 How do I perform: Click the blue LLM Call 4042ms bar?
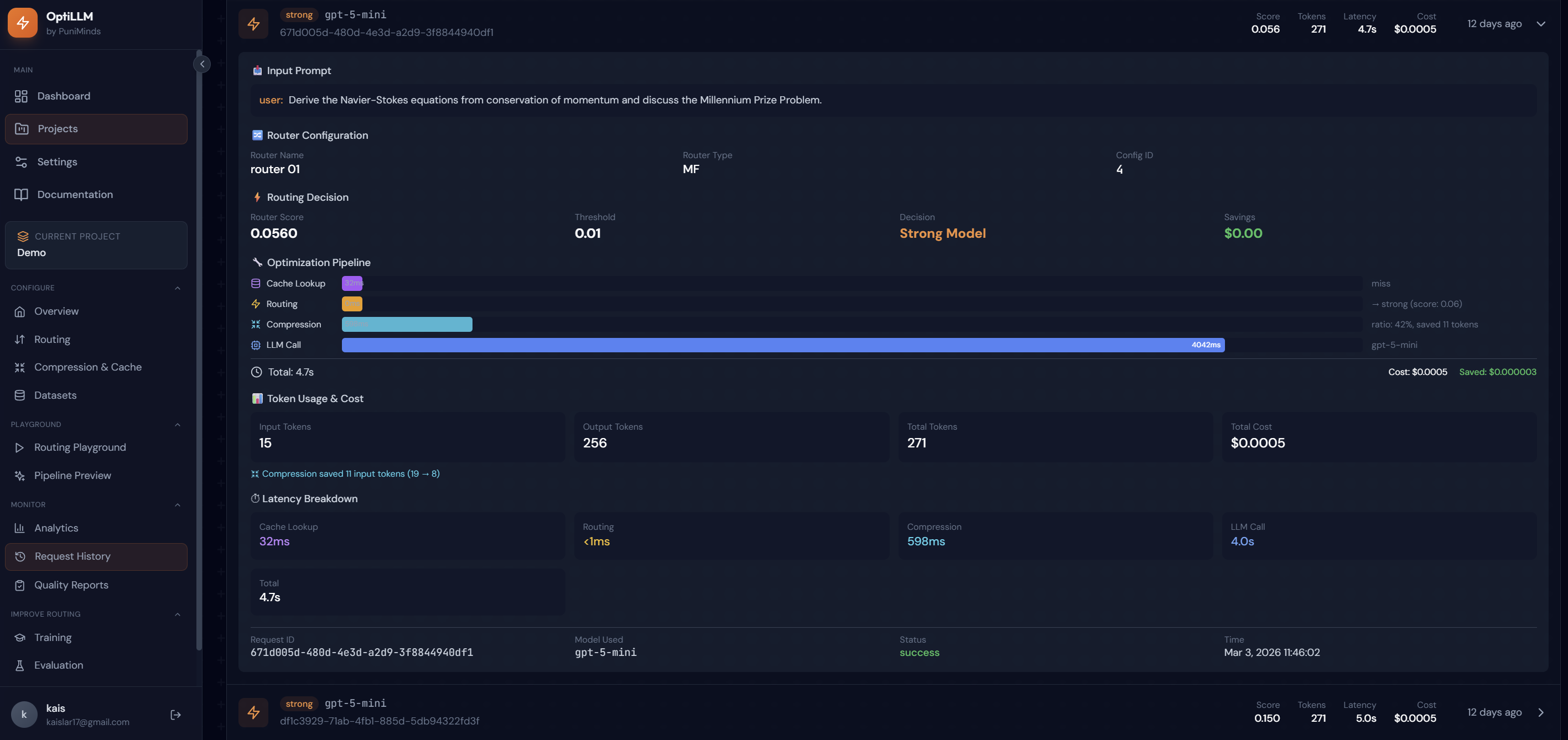(x=782, y=345)
